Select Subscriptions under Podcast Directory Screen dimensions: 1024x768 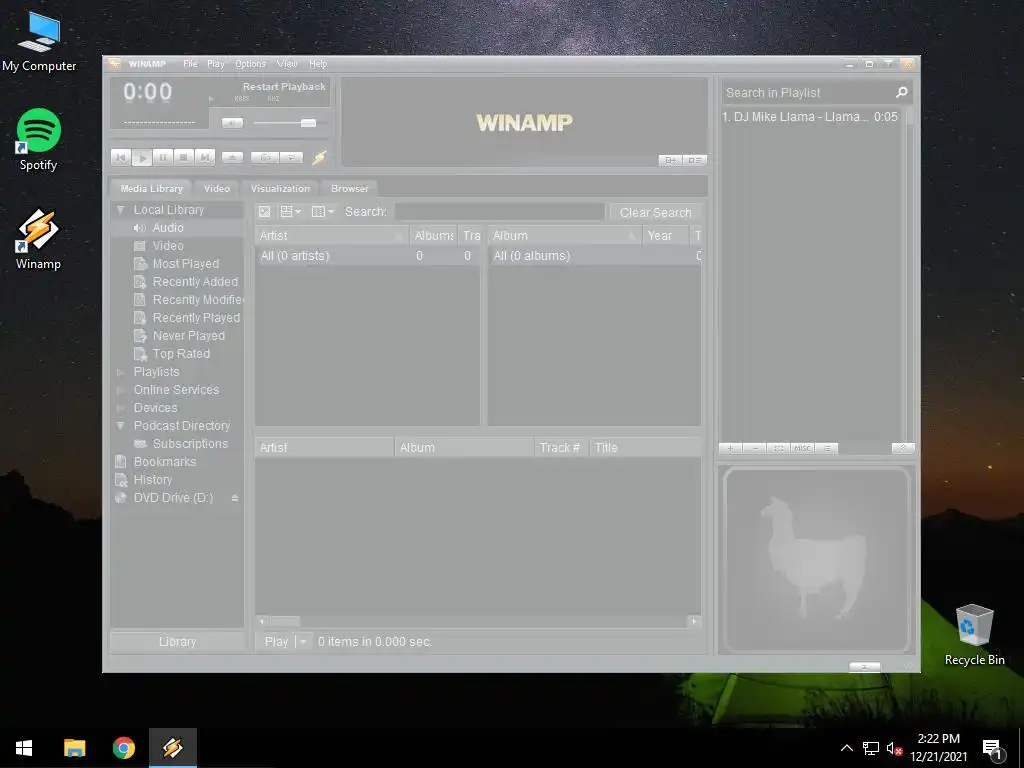[x=190, y=443]
